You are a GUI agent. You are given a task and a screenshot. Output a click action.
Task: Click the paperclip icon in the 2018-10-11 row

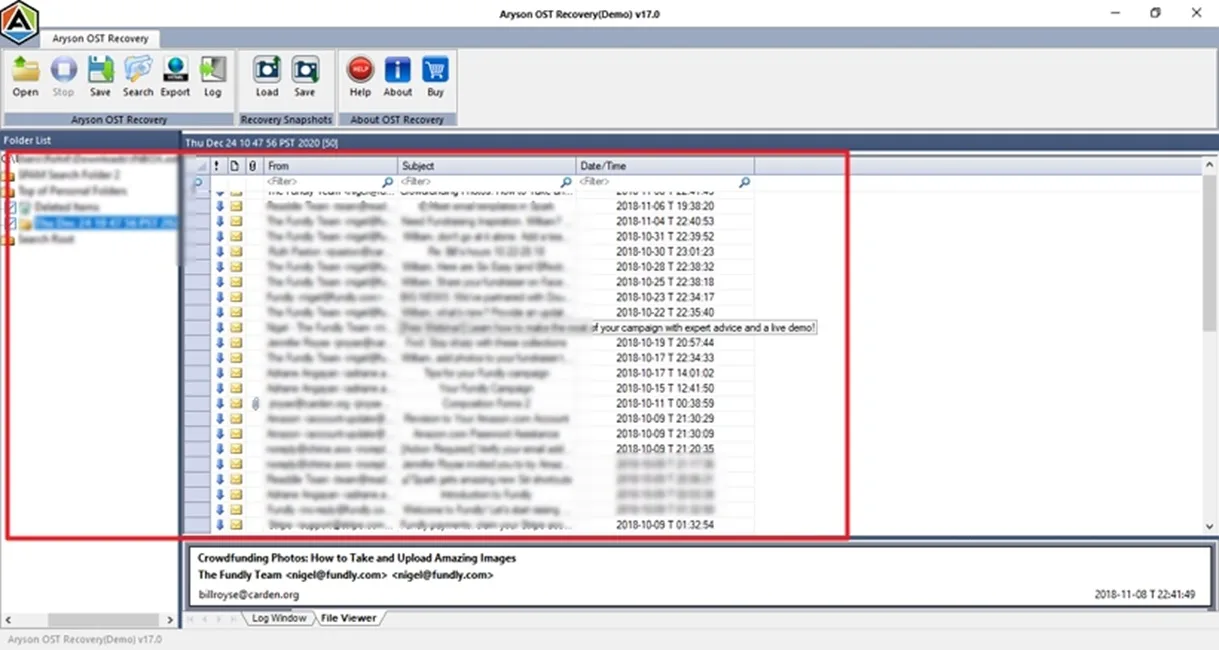[x=254, y=403]
